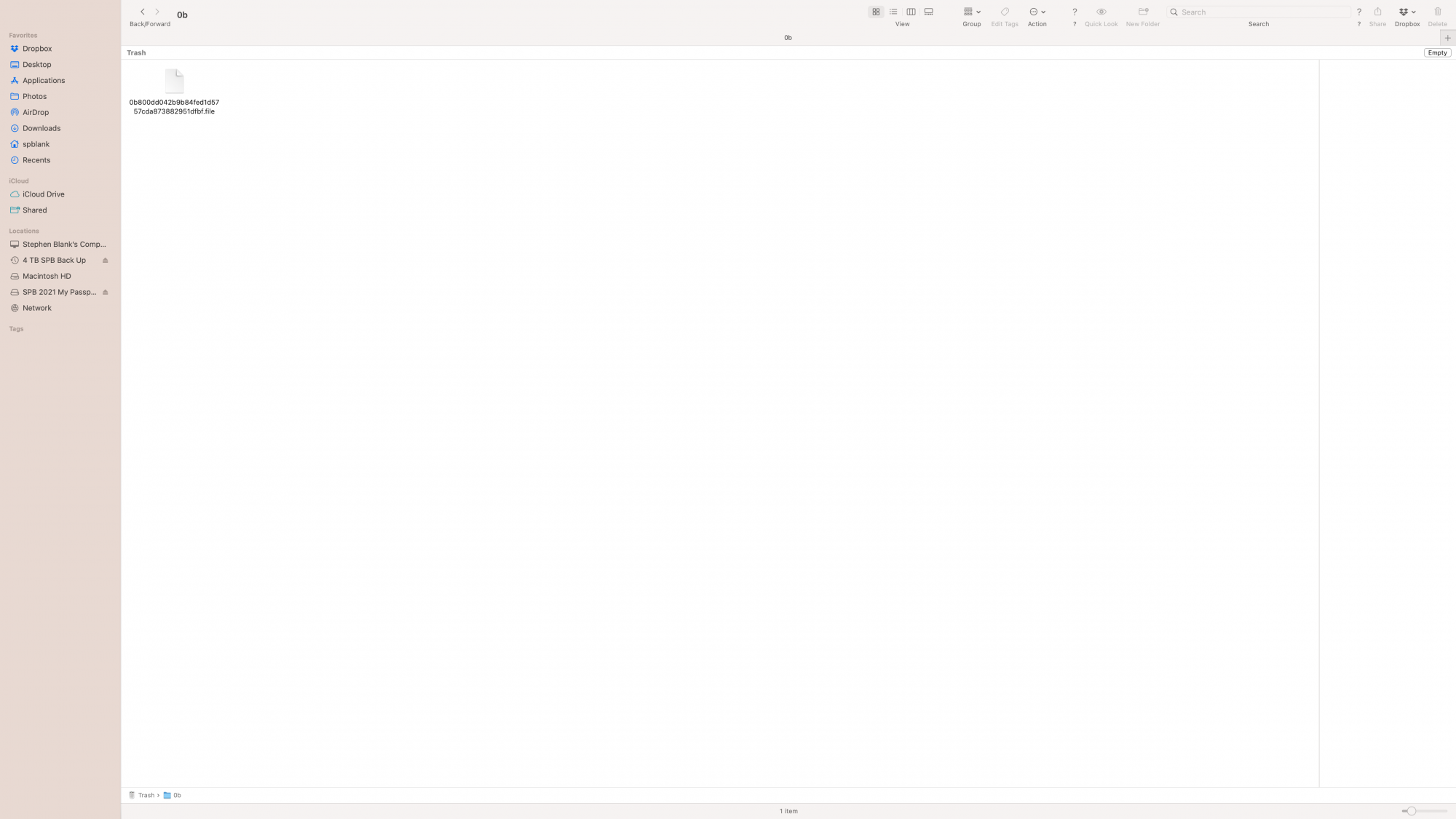Open Downloads in the sidebar
Screen dimensions: 1456x819
pyautogui.click(x=41, y=128)
